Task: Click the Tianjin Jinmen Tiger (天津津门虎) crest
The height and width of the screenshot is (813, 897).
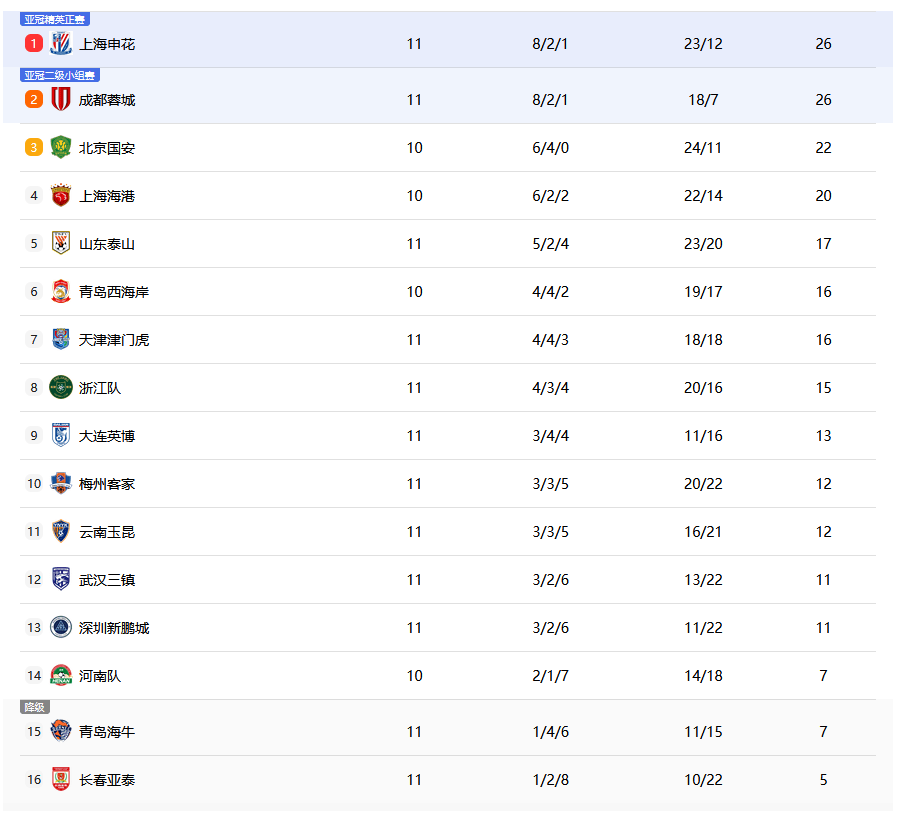Action: [61, 340]
